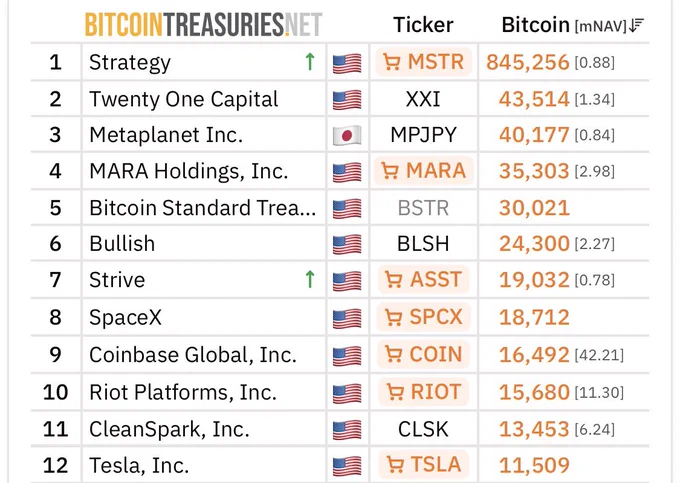
Task: Click the cart icon next to TSLA
Action: point(395,465)
